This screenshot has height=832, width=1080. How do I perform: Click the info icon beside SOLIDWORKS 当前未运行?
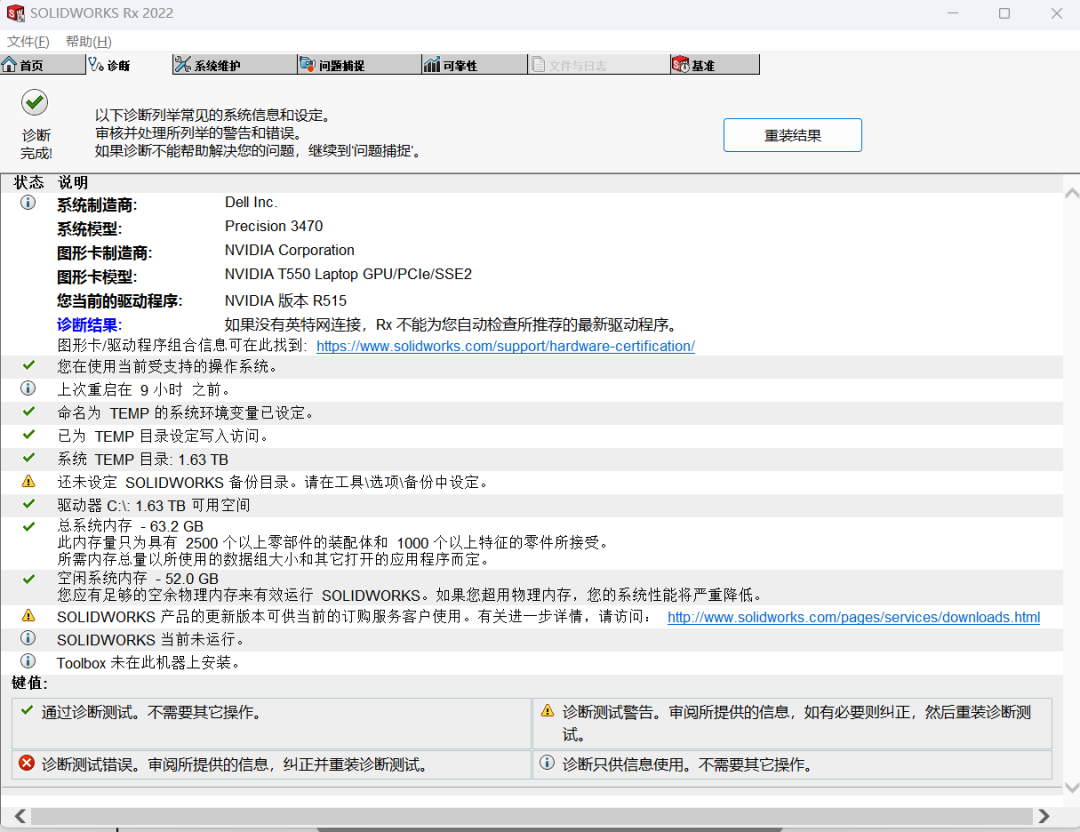click(28, 638)
